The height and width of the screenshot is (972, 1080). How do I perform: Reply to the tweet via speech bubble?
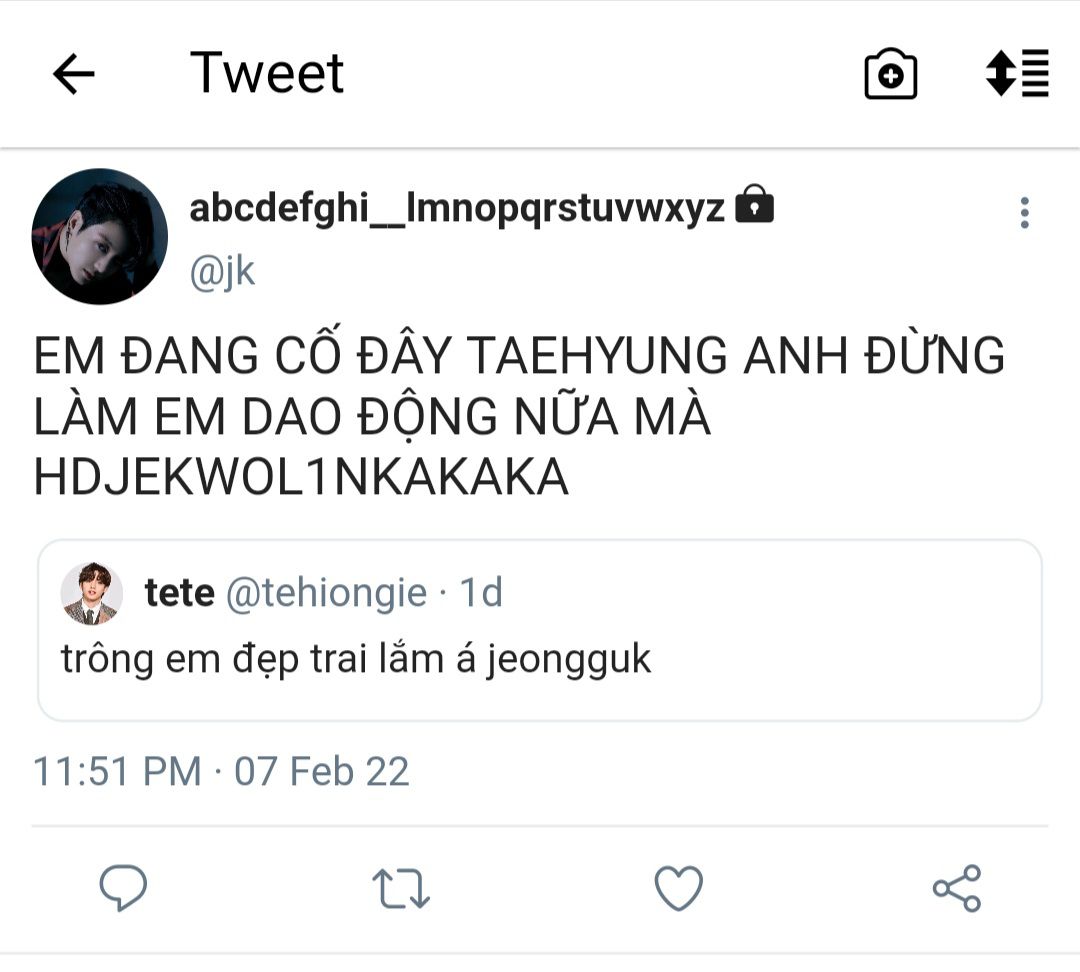pyautogui.click(x=123, y=888)
